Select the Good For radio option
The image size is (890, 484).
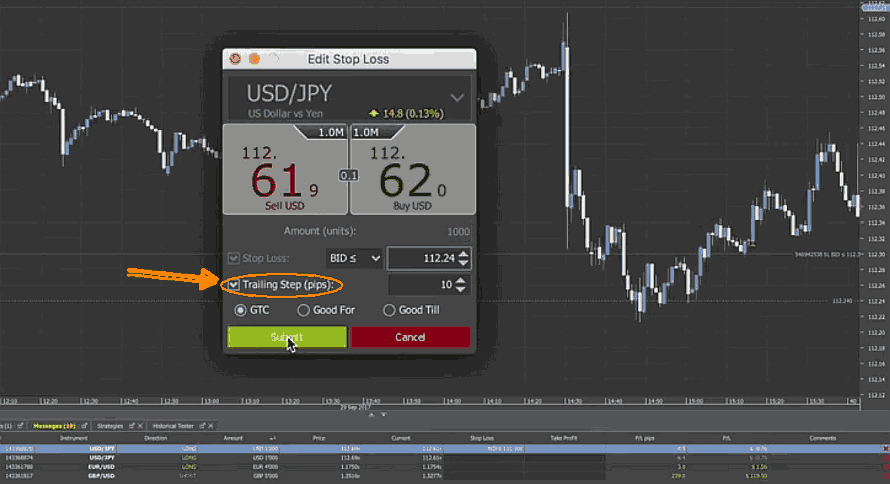click(x=304, y=310)
